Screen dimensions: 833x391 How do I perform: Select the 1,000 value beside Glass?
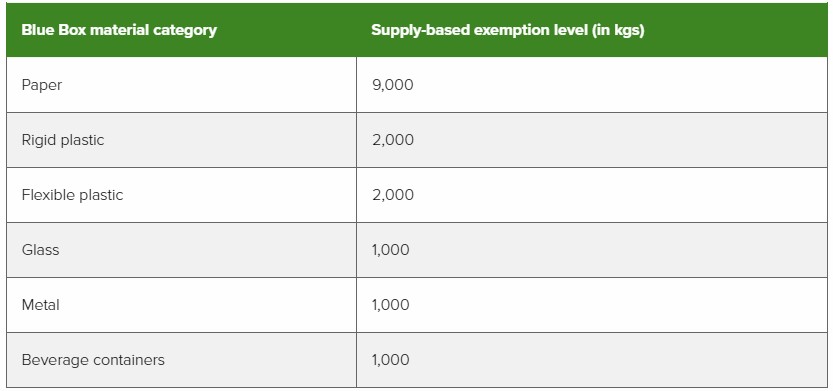tap(390, 250)
